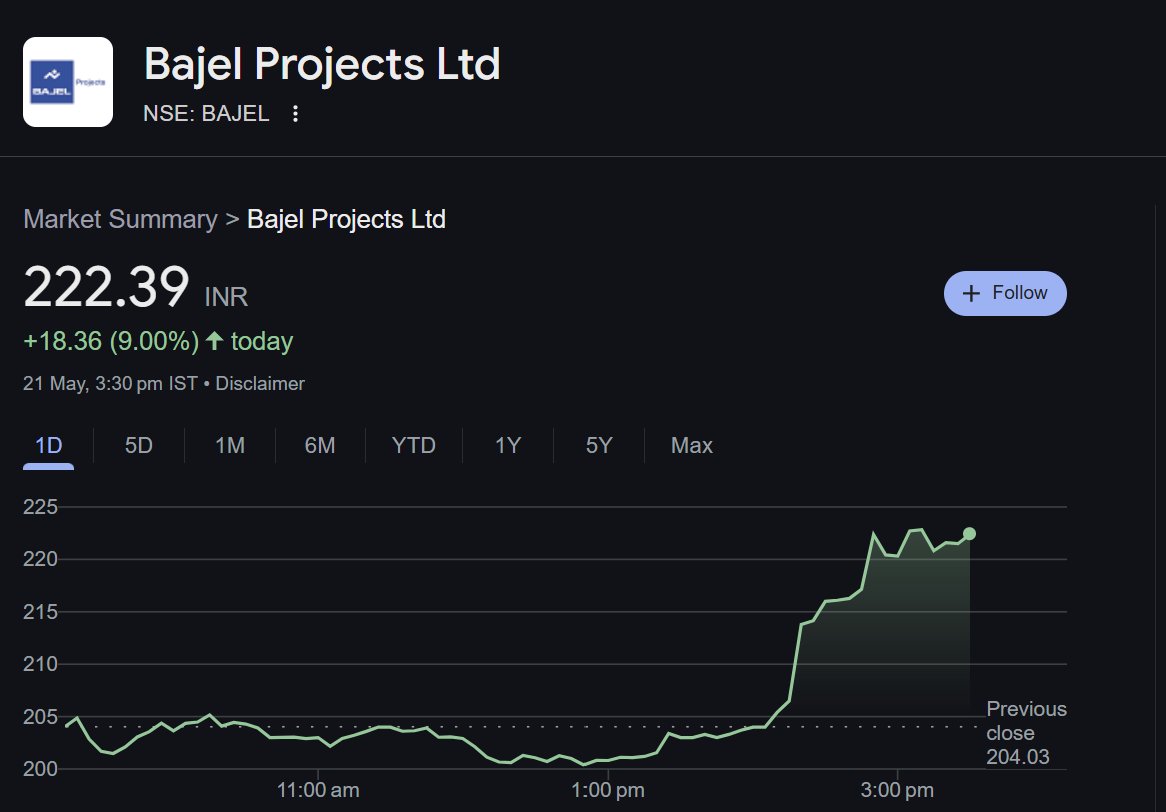
Task: Switch to the YTD time range tab
Action: 413,445
